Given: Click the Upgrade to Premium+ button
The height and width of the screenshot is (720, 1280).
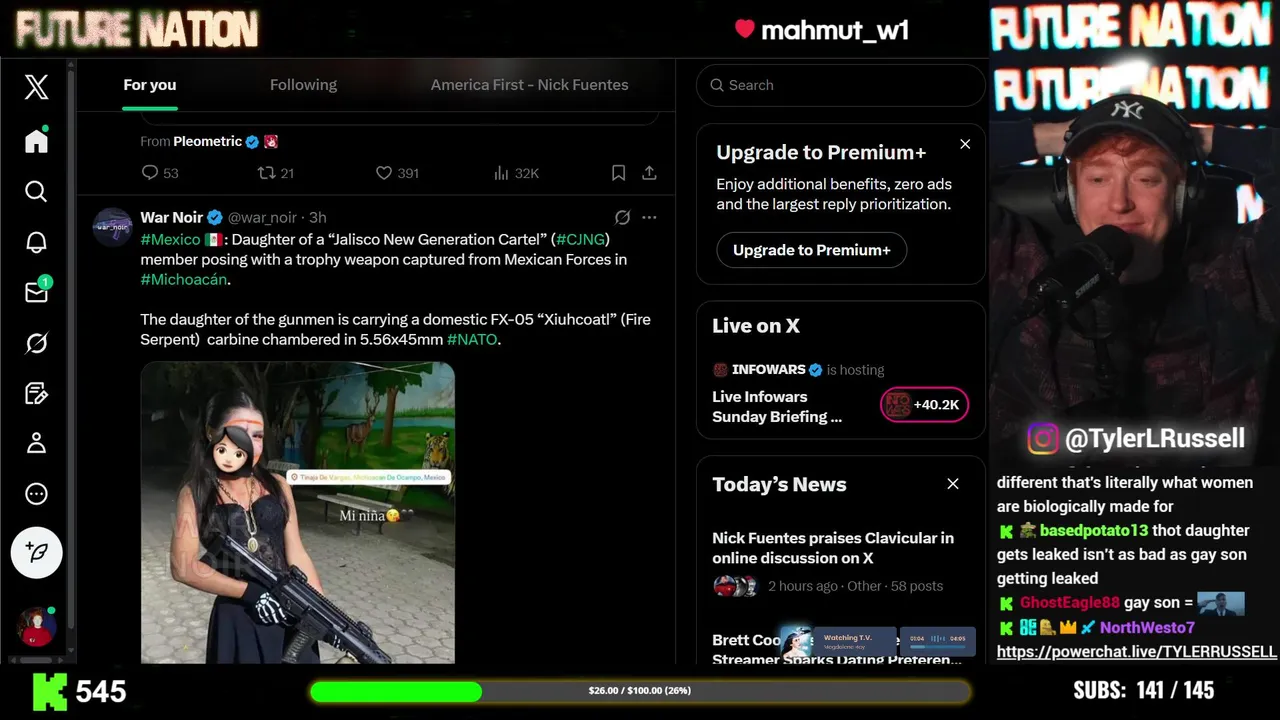Looking at the screenshot, I should pos(811,250).
